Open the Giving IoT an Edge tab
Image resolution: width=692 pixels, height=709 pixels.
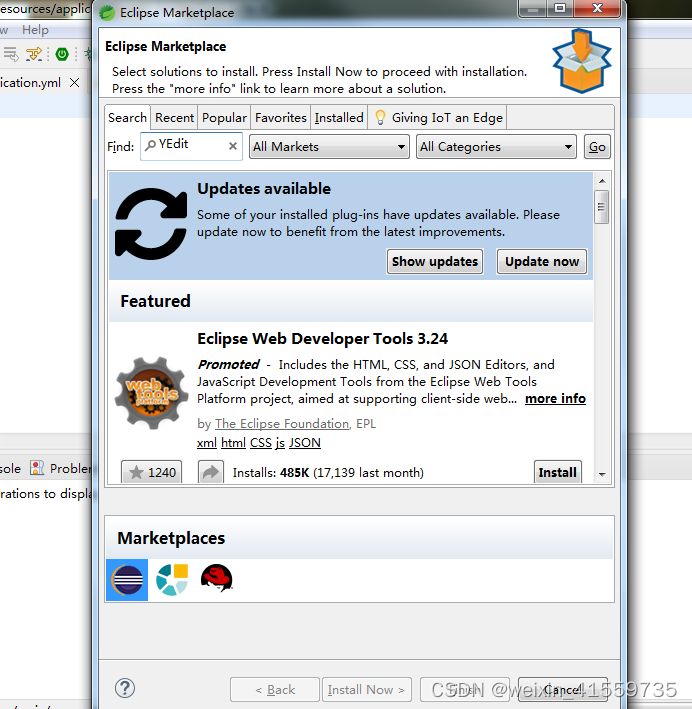click(438, 118)
